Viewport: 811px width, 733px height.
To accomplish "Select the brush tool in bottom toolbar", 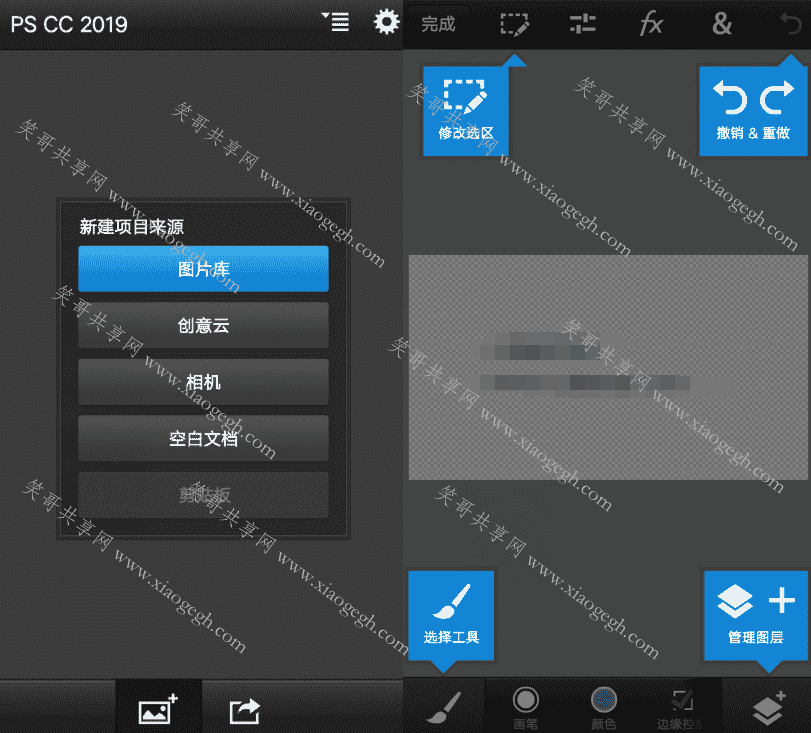I will coord(444,707).
